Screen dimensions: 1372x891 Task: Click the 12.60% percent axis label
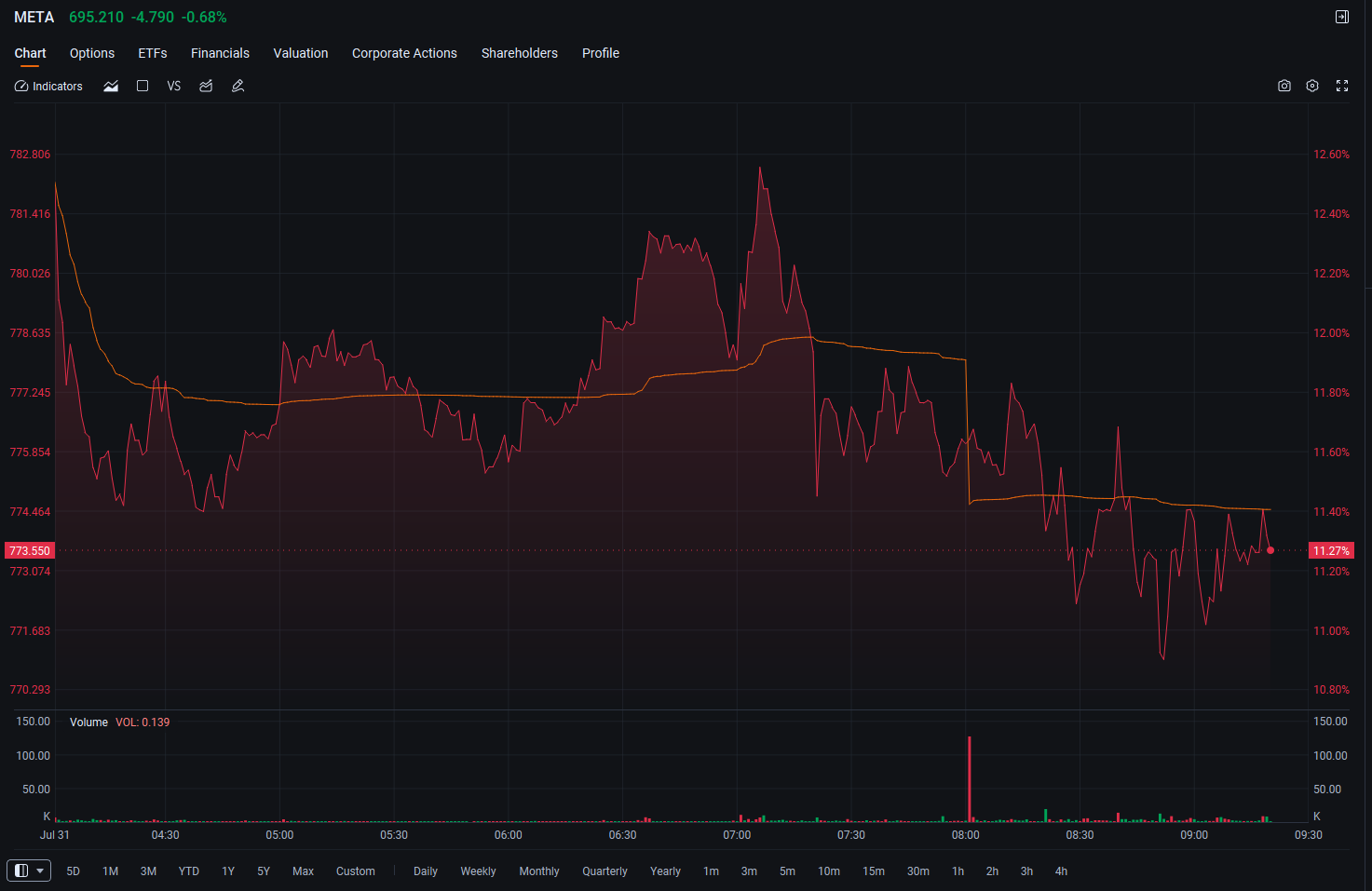coord(1331,155)
